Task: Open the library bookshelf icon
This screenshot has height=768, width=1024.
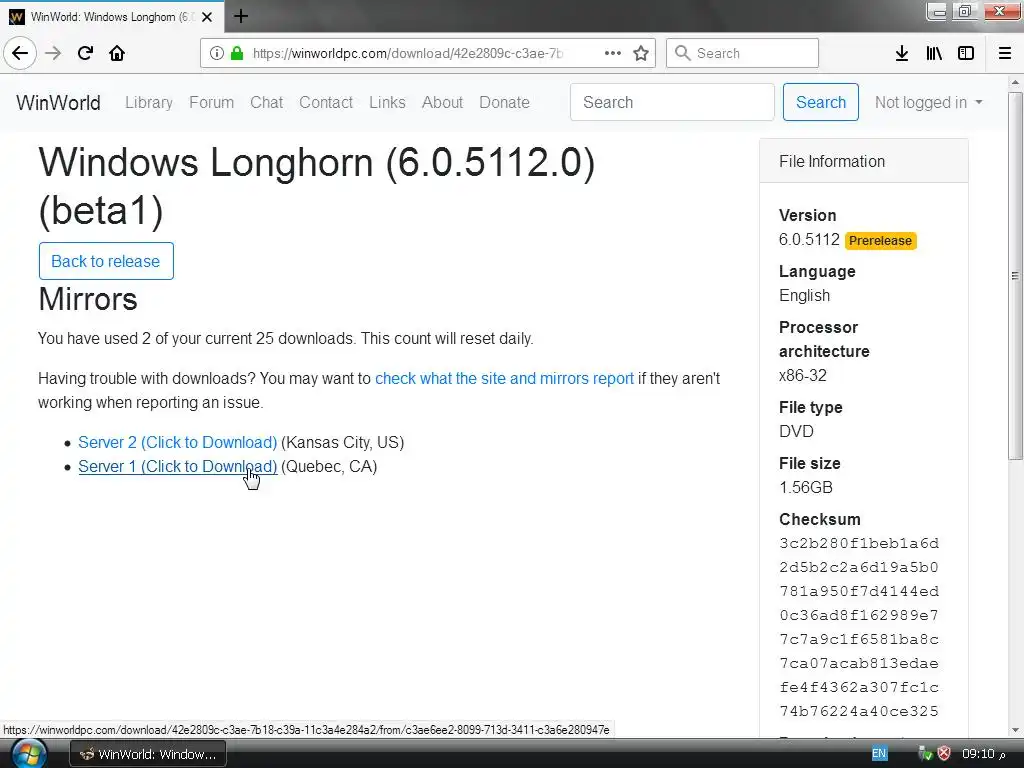Action: coord(934,53)
